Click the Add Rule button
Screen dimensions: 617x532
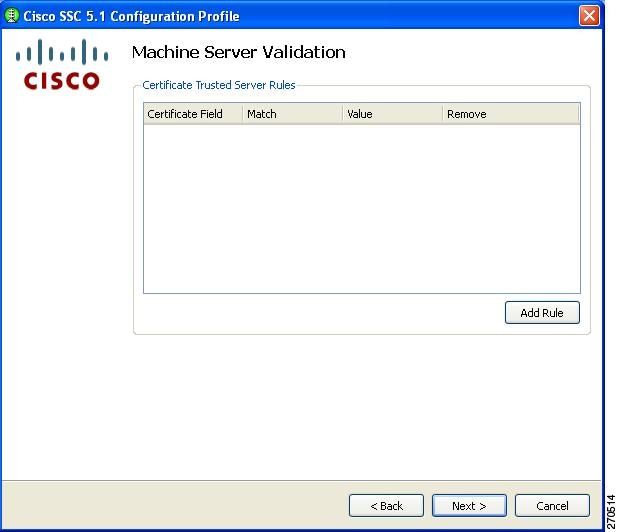(x=542, y=313)
